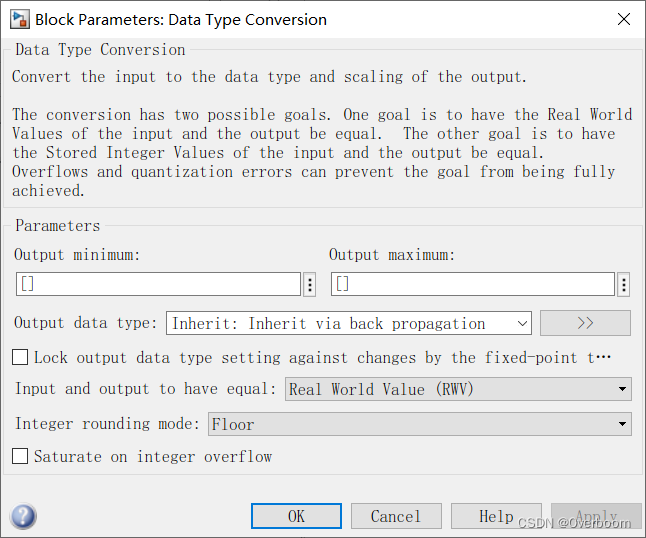Open Input and output to have equal dropdown

pos(458,389)
